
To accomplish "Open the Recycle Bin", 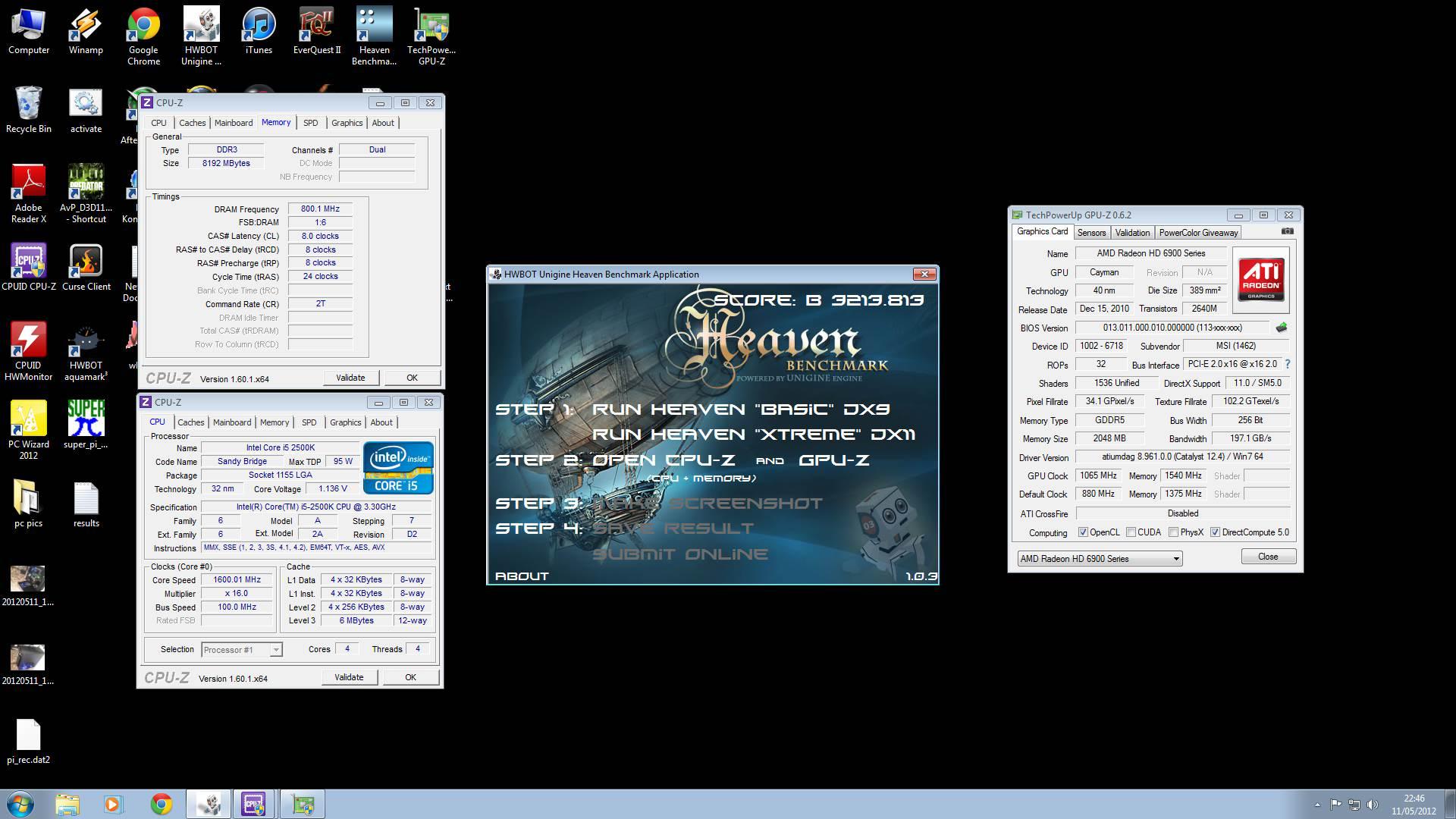I will 28,110.
